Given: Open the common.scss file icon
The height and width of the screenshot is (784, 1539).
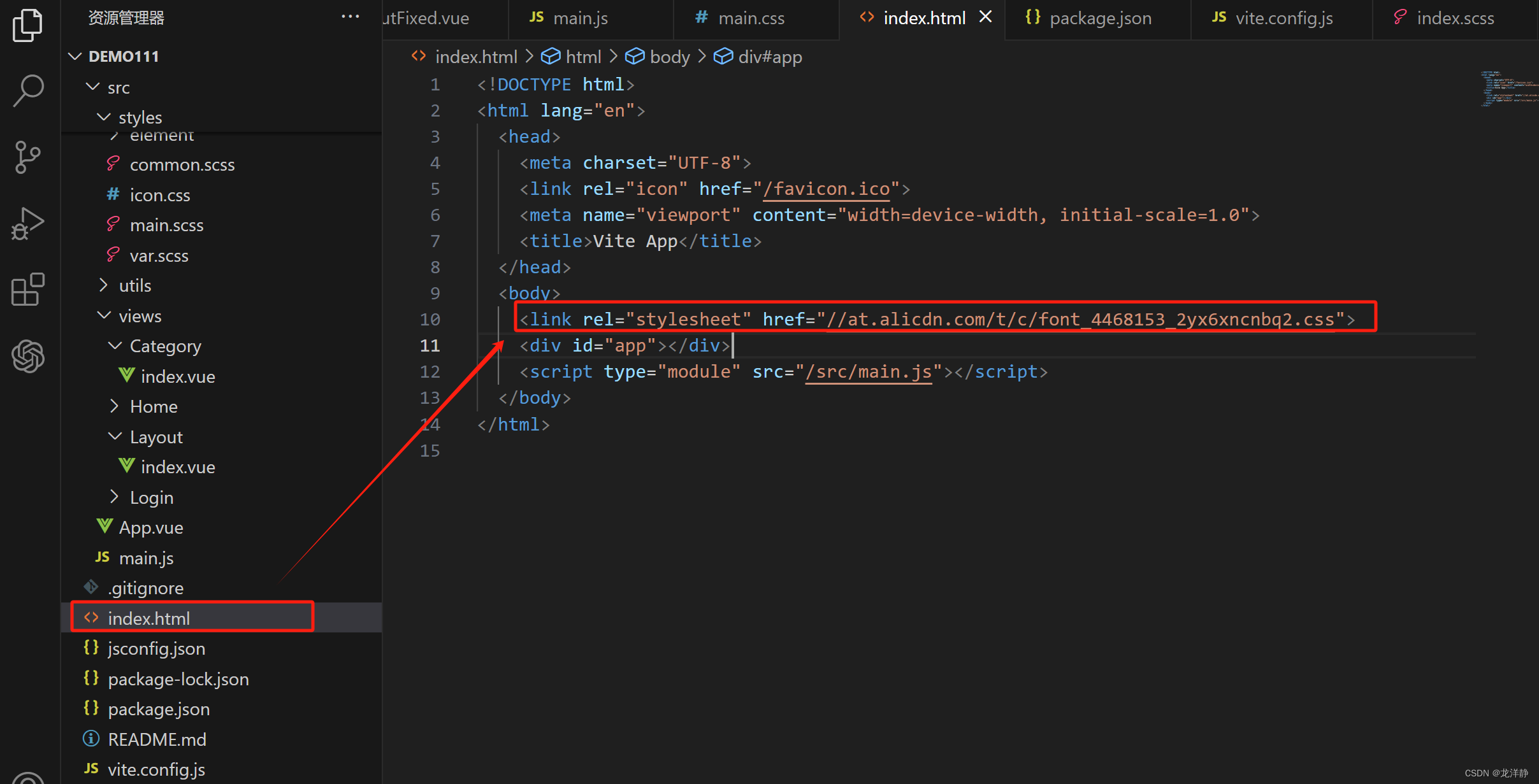Looking at the screenshot, I should pos(113,164).
